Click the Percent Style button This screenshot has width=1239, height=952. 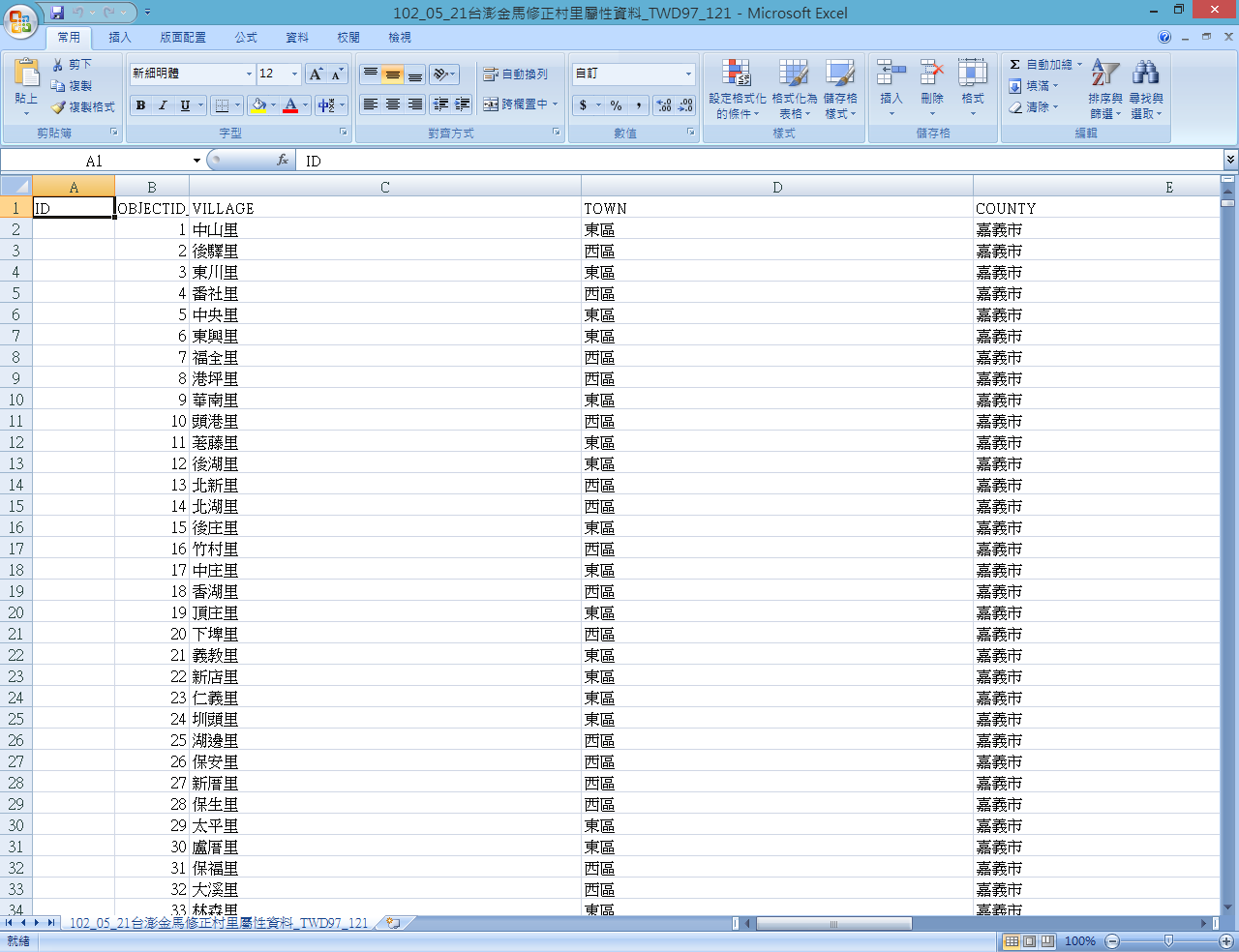[616, 105]
